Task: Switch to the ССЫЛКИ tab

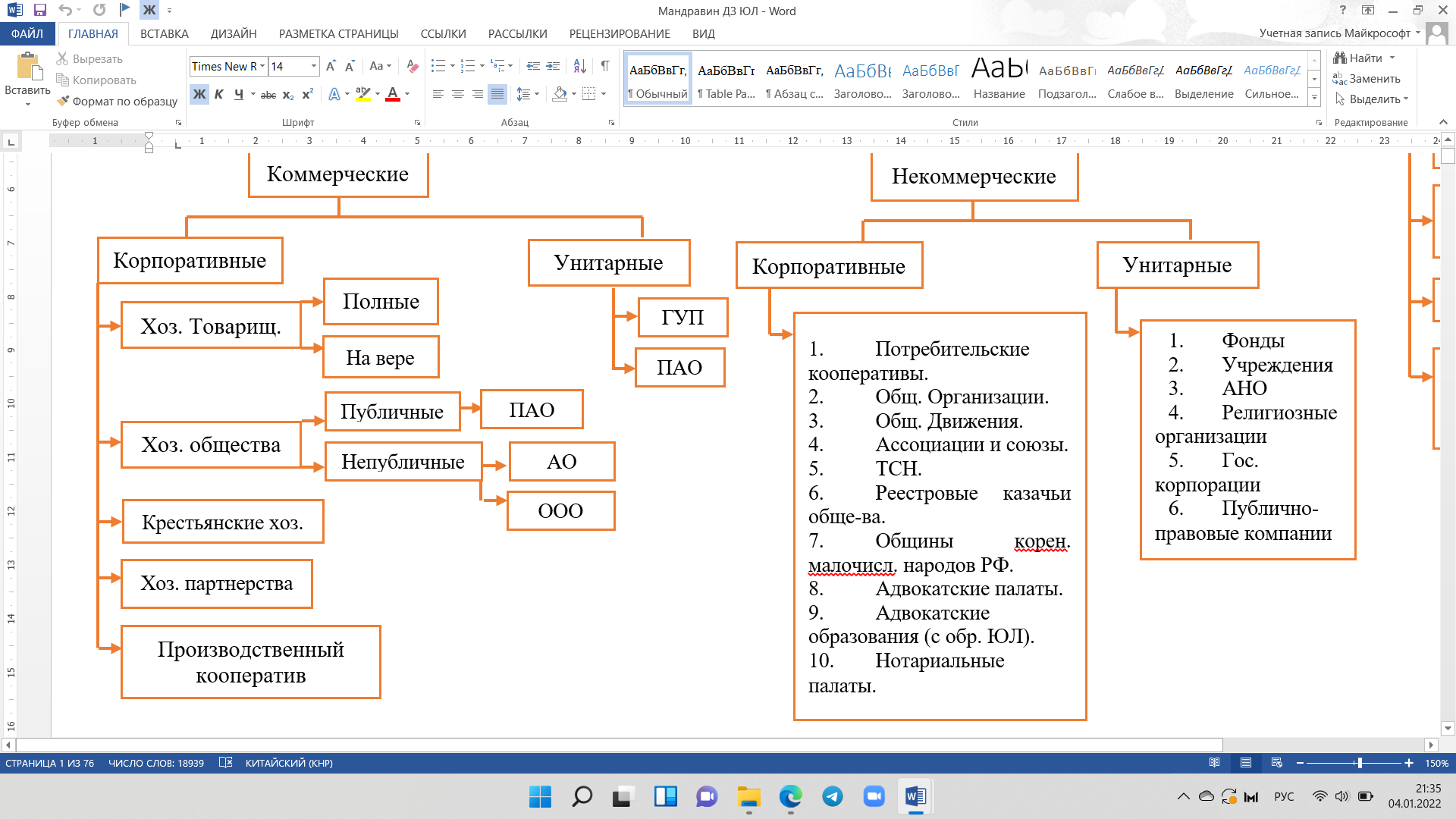Action: [x=444, y=34]
